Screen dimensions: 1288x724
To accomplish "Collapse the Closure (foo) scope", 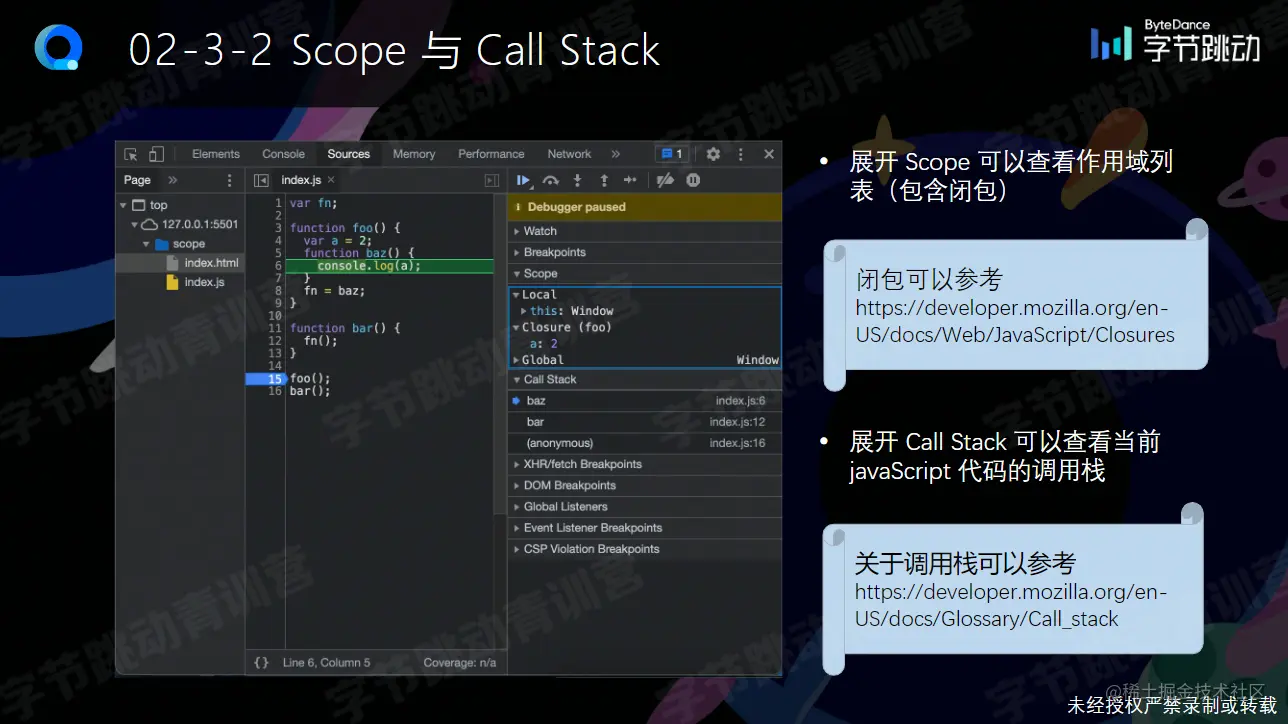I will (516, 327).
